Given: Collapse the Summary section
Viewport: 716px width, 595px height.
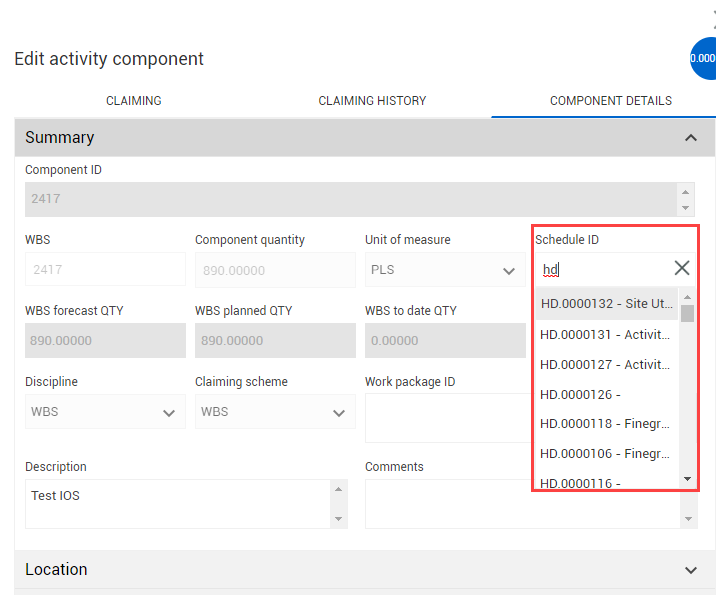Looking at the screenshot, I should tap(691, 138).
